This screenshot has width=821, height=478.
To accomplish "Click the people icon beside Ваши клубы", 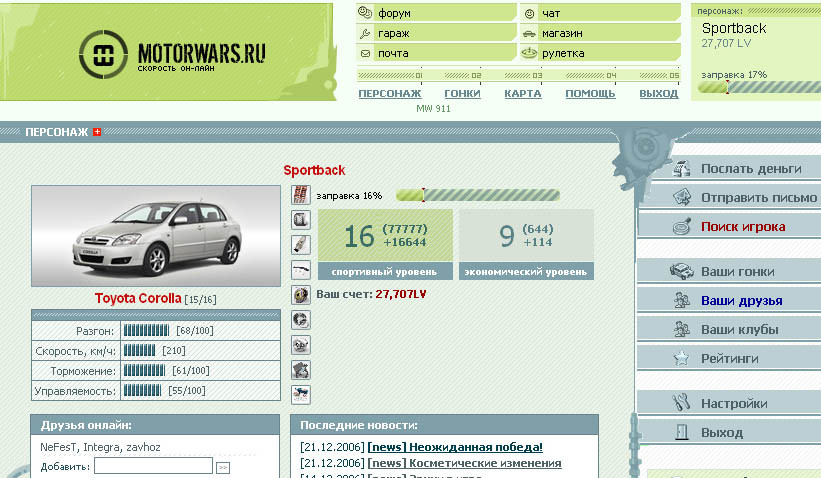I will [681, 329].
